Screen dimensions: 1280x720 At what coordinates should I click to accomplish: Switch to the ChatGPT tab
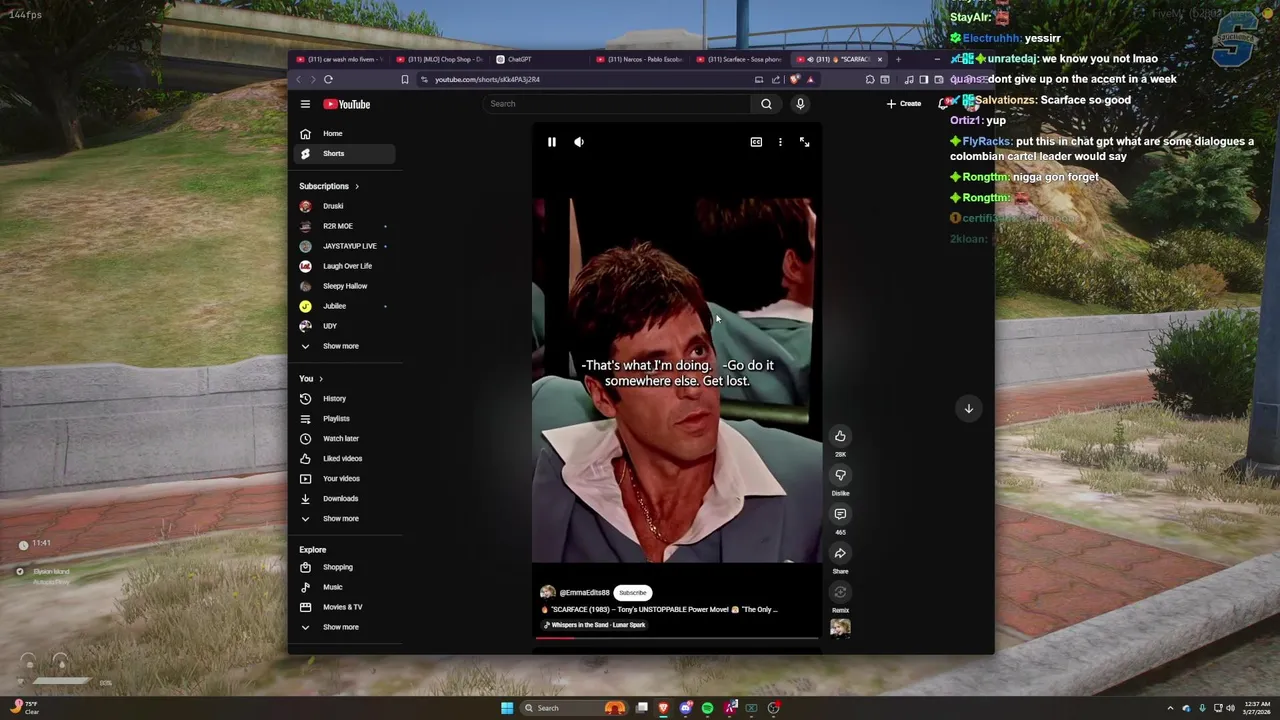(x=538, y=59)
